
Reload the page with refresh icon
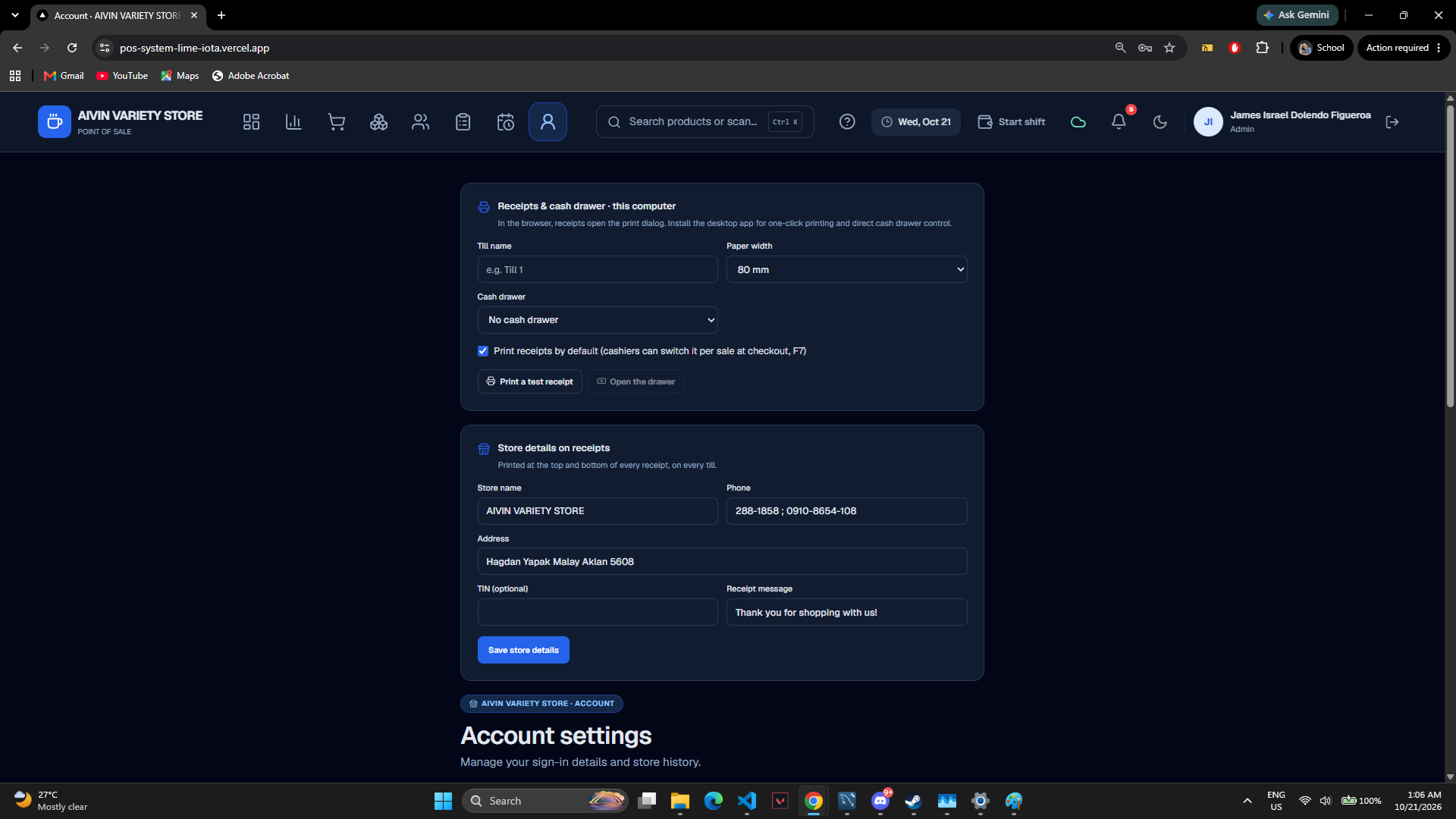tap(72, 48)
